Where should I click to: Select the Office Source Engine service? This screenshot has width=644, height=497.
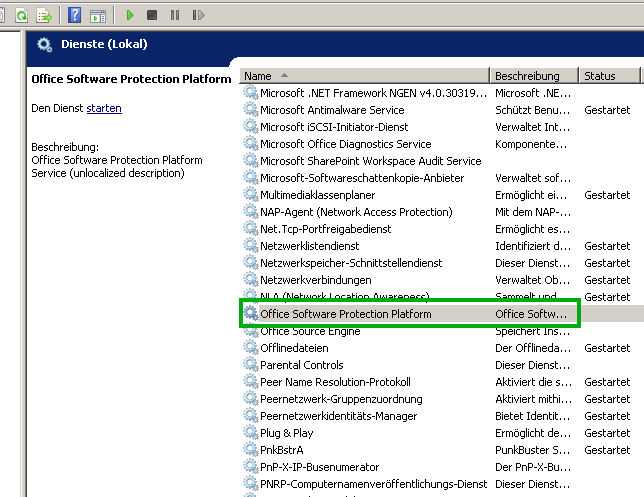click(310, 331)
